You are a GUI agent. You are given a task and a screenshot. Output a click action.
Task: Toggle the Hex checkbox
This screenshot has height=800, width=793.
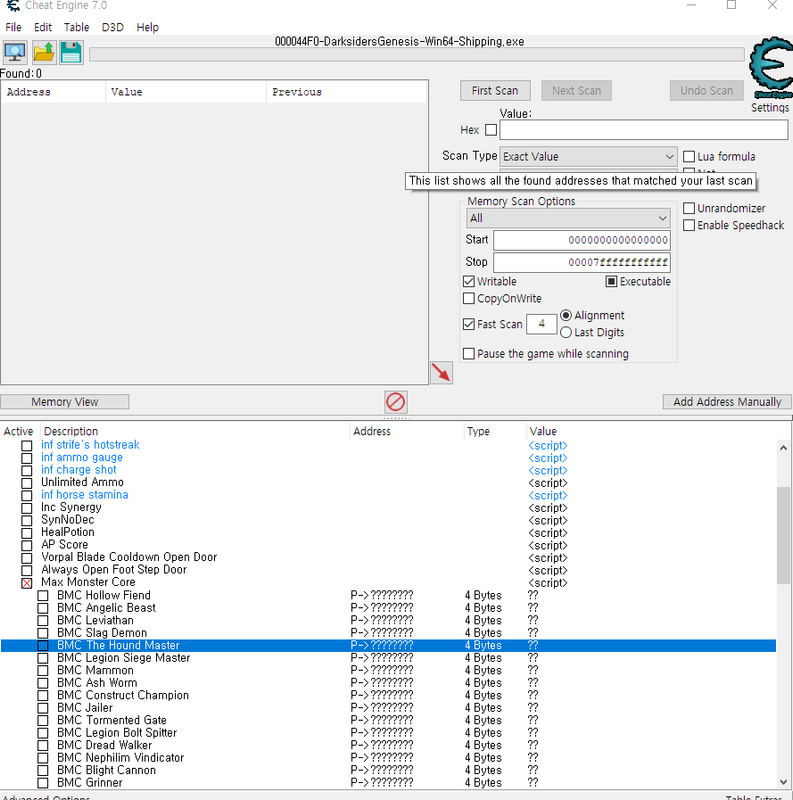(x=491, y=130)
